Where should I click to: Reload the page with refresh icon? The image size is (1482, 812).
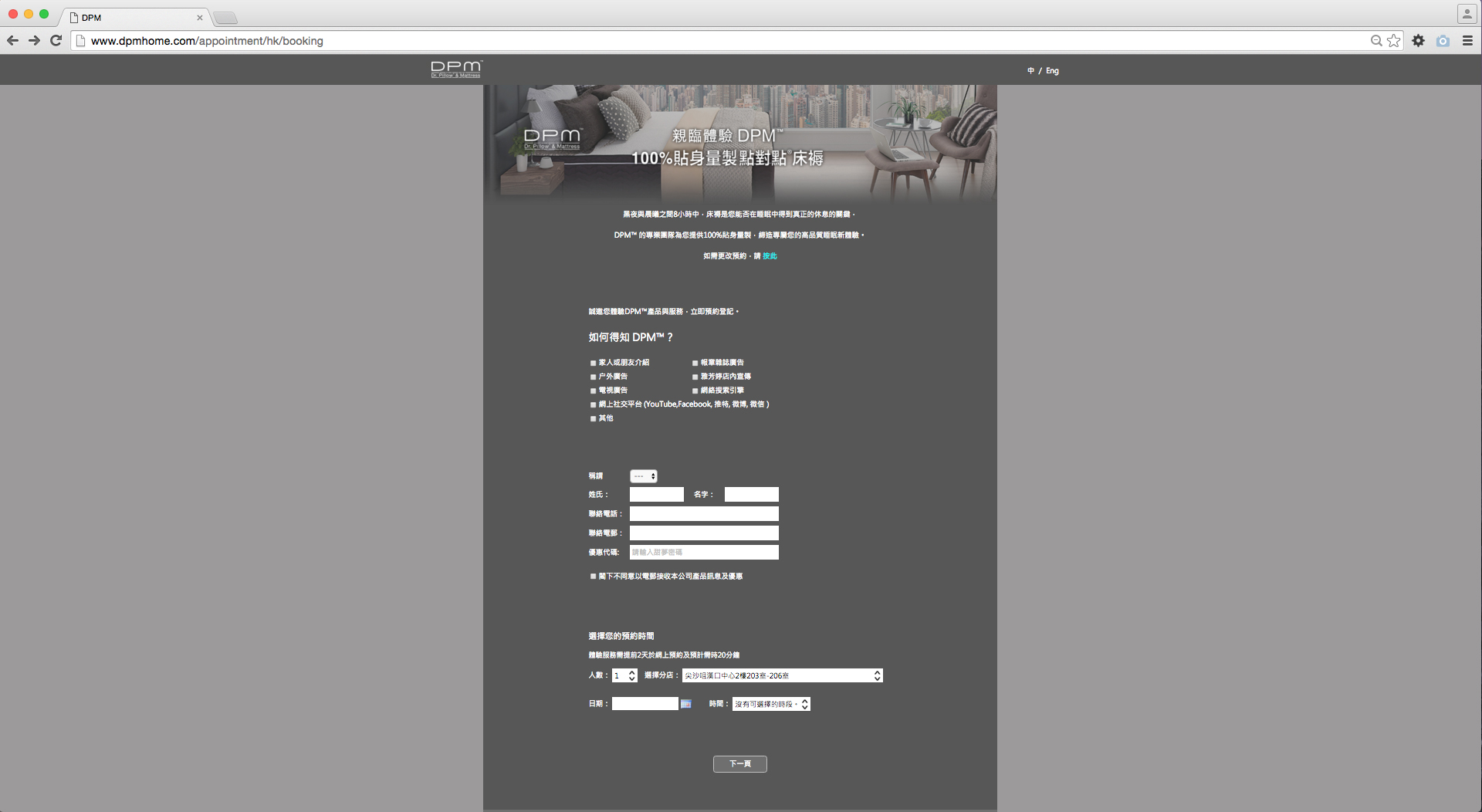coord(56,41)
